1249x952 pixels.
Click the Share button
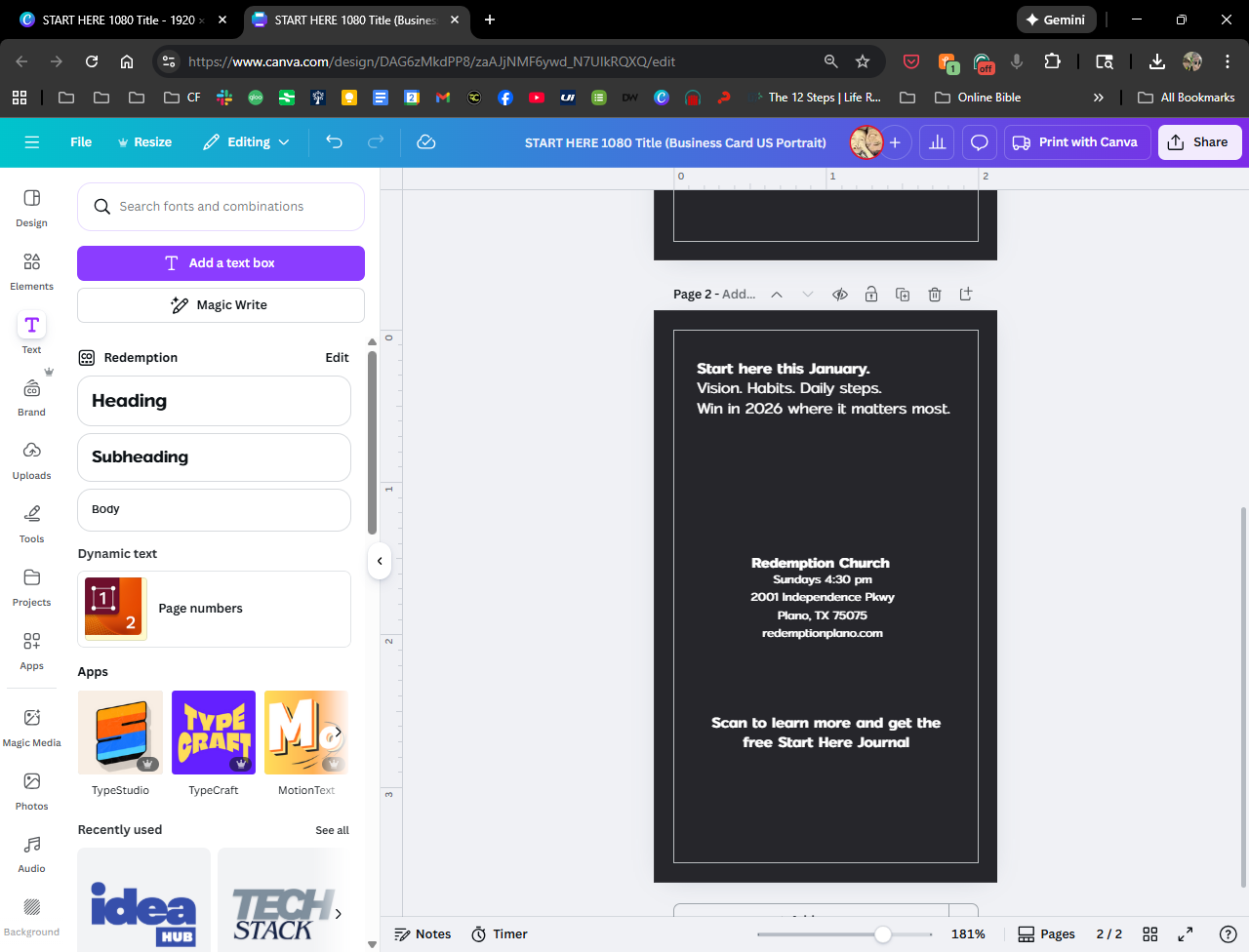1199,142
